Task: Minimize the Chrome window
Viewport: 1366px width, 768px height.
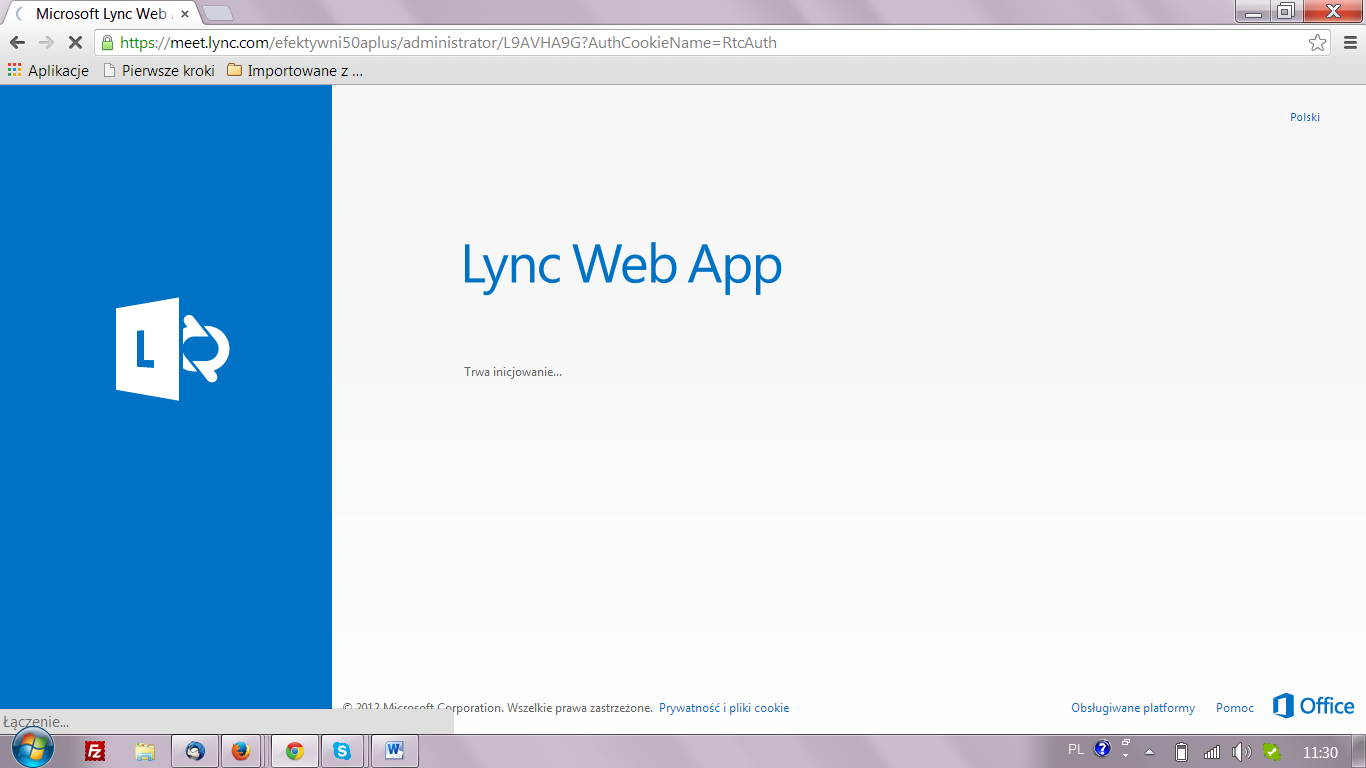Action: [x=1253, y=11]
